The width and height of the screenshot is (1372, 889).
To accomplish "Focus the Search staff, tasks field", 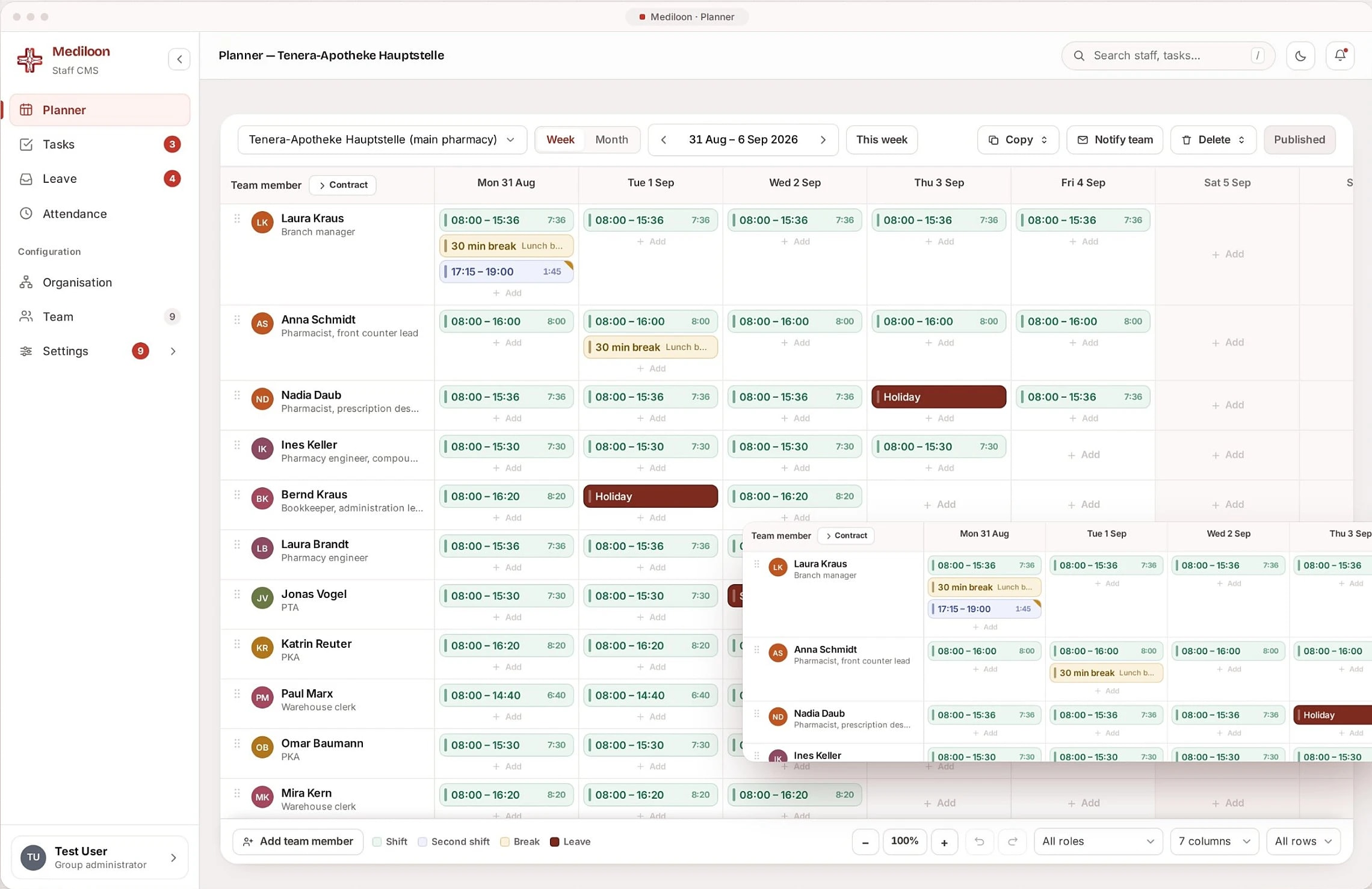I will click(x=1167, y=56).
